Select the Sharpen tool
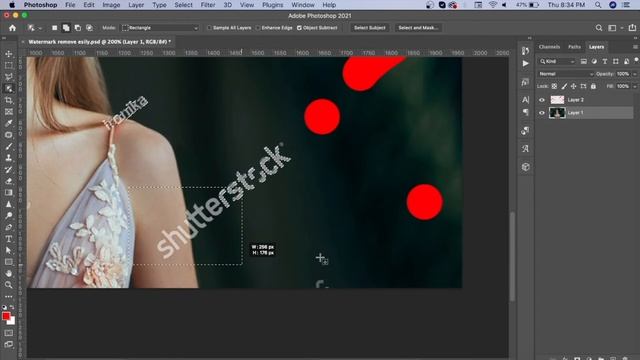Viewport: 640px width, 360px height. click(9, 204)
